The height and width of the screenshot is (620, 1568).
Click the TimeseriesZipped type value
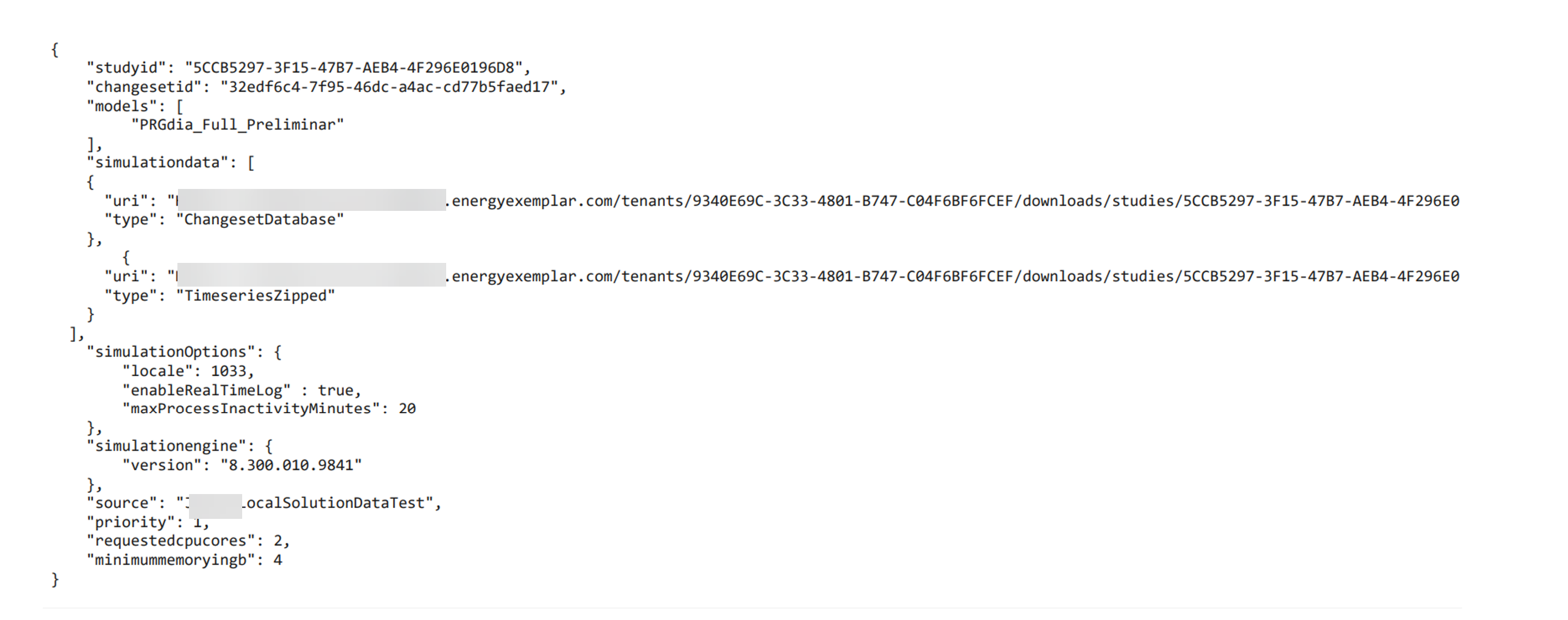(x=255, y=296)
